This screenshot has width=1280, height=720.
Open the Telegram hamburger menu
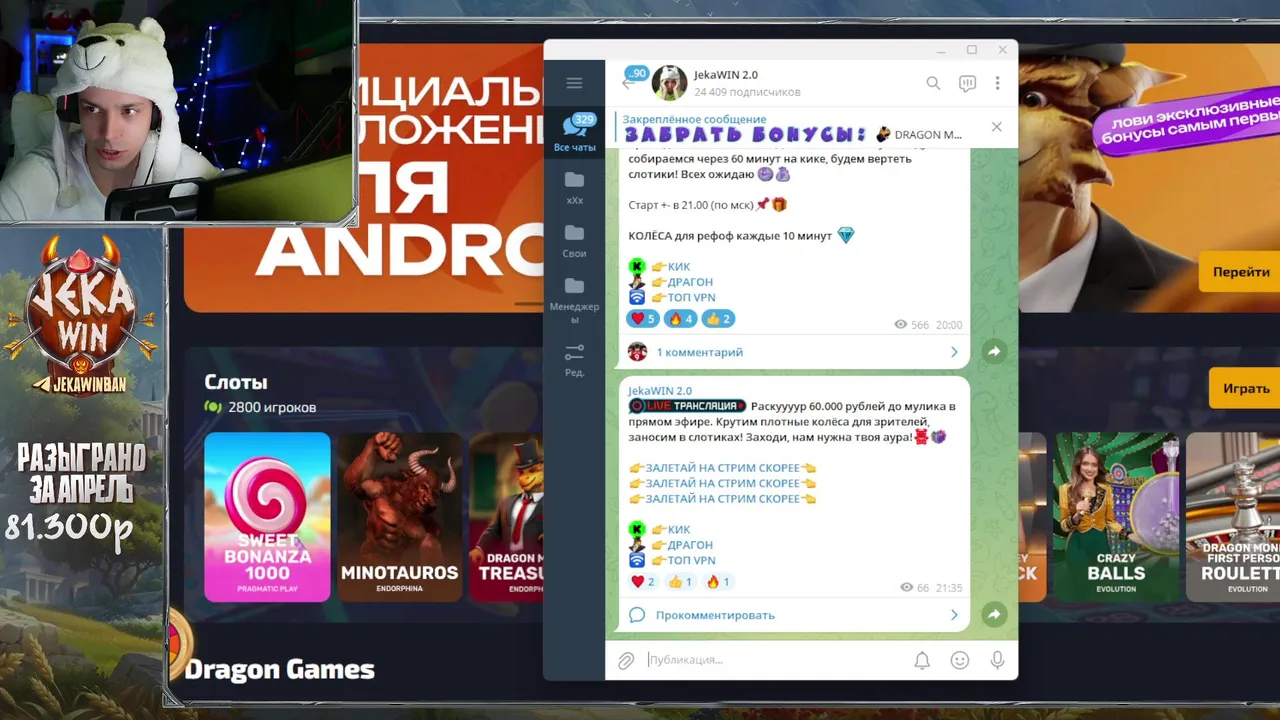[x=574, y=83]
